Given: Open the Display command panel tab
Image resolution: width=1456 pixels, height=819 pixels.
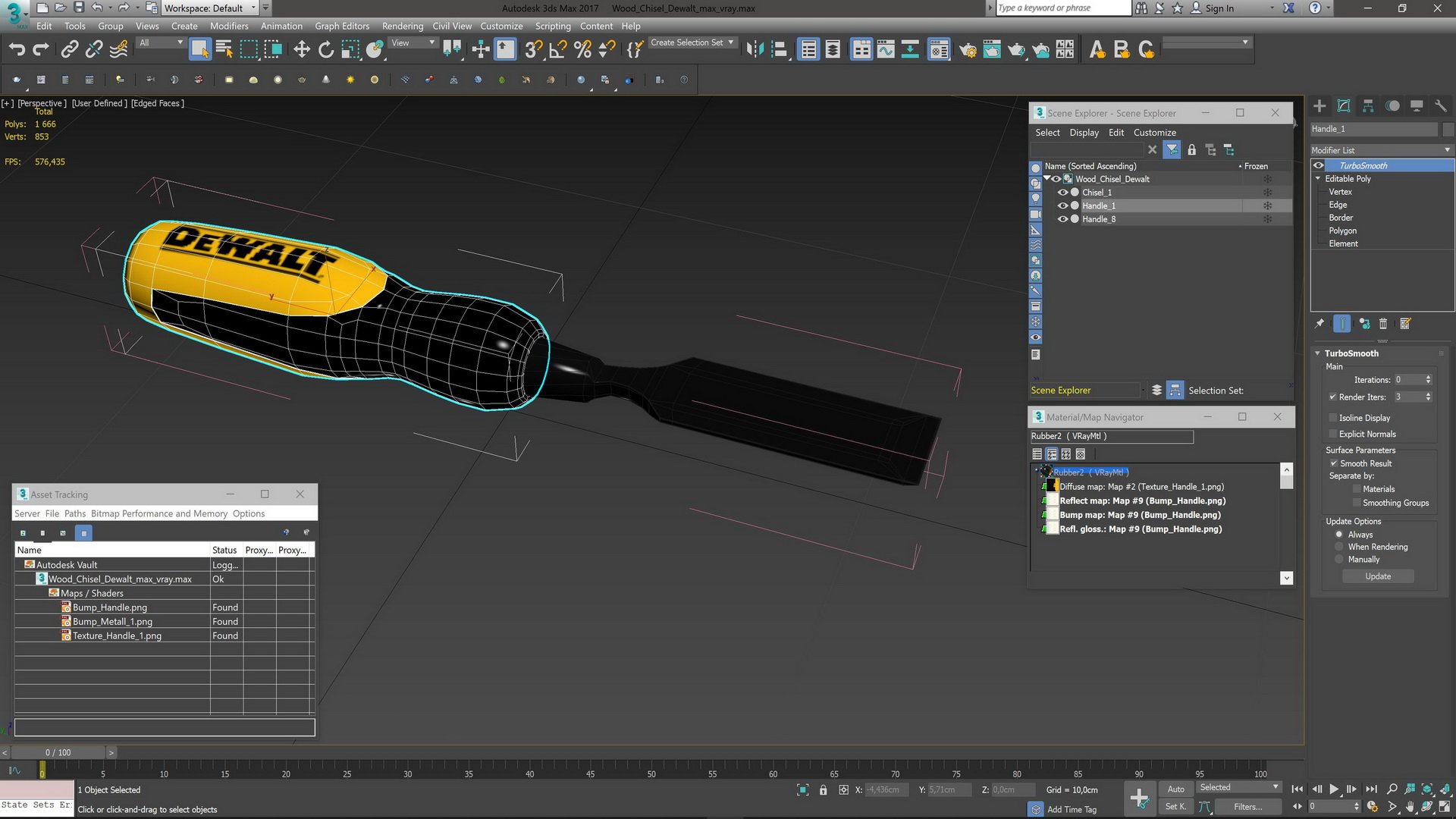Looking at the screenshot, I should point(1417,106).
